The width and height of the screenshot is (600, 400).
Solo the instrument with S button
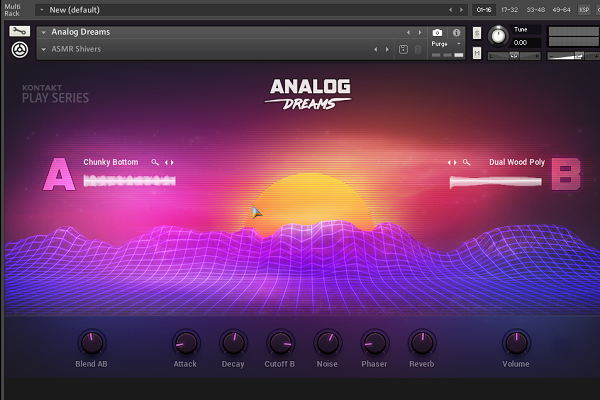point(477,33)
